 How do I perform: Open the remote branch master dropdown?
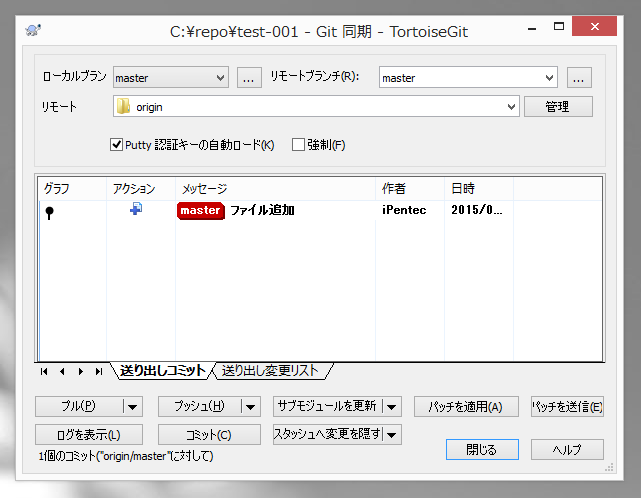click(x=549, y=77)
